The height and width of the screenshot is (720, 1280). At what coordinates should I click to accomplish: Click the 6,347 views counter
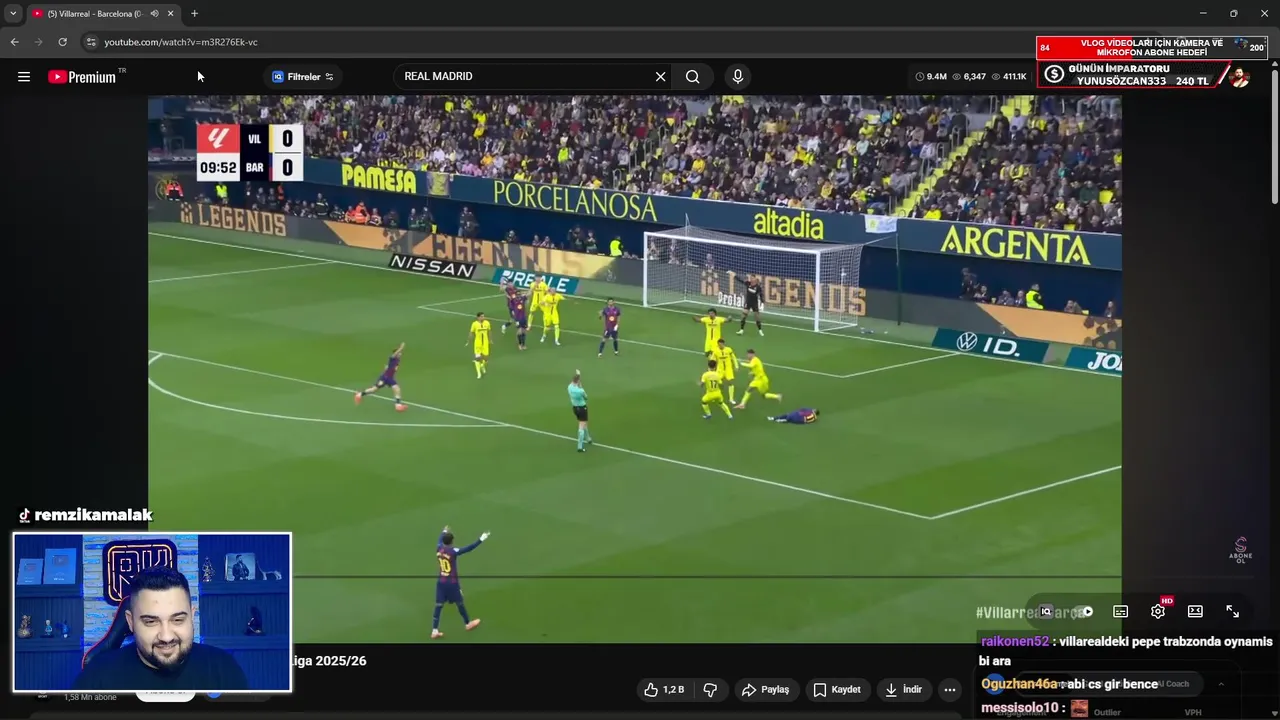[x=969, y=77]
